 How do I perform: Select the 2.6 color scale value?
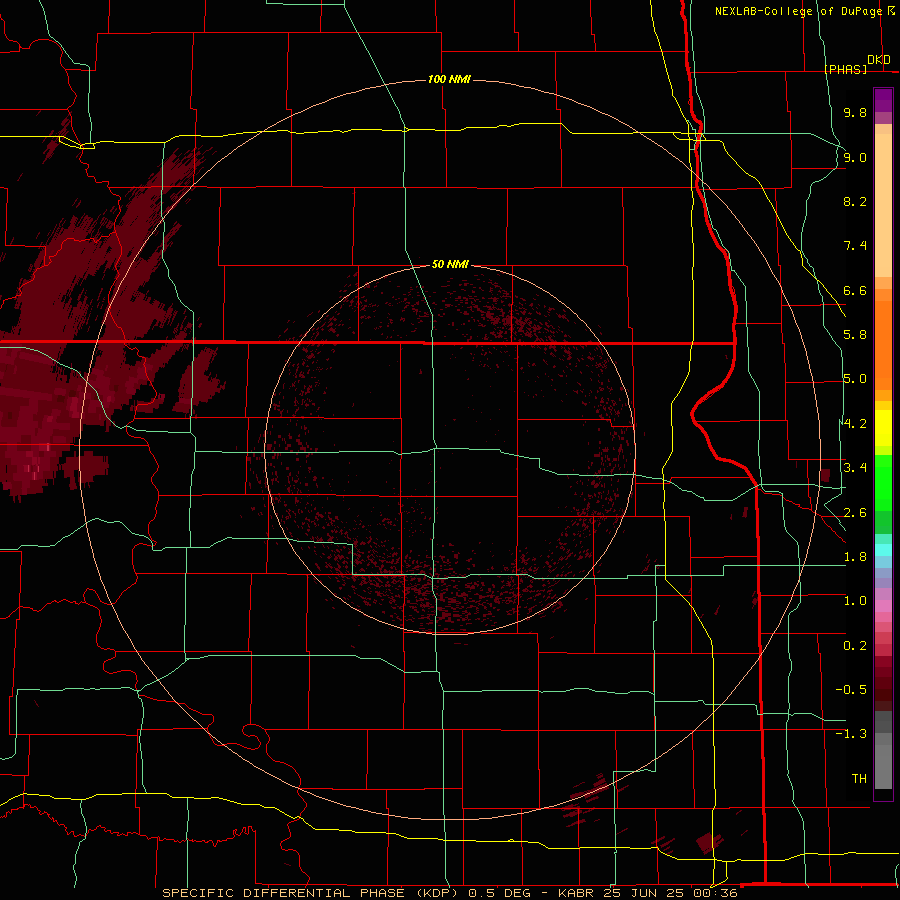pos(855,513)
